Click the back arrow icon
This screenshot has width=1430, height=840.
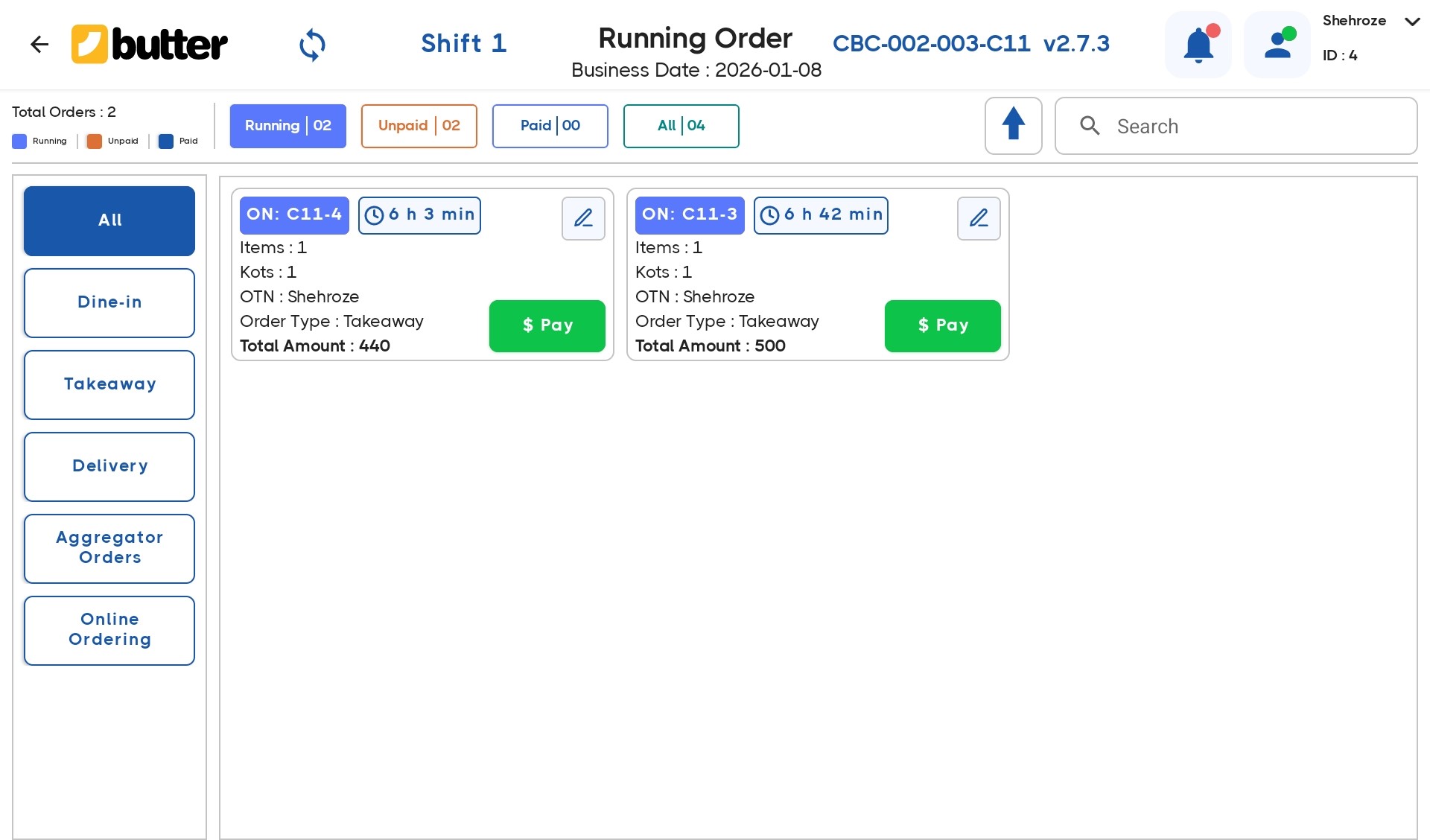(x=39, y=44)
